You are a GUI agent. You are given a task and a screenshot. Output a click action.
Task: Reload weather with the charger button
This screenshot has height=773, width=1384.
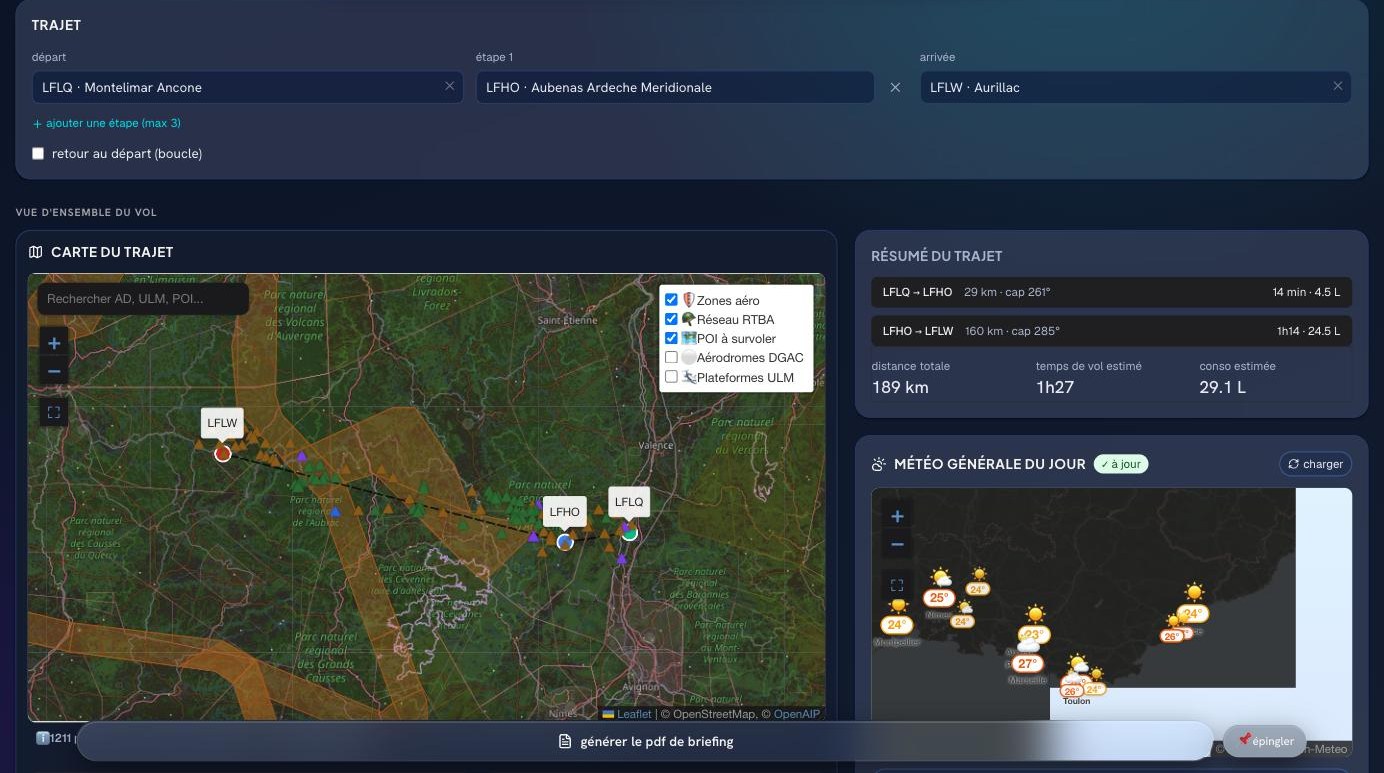1315,464
